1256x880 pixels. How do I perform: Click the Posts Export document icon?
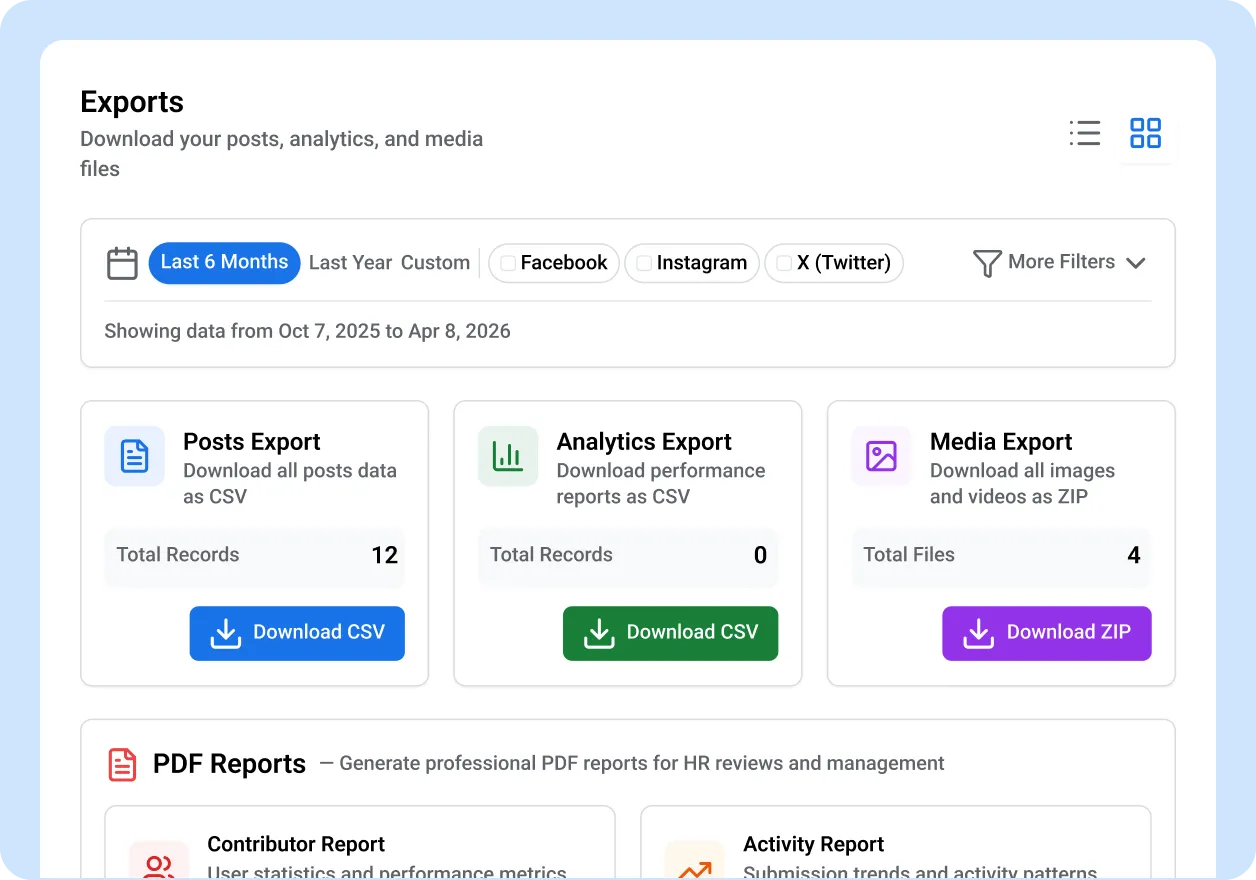[134, 456]
